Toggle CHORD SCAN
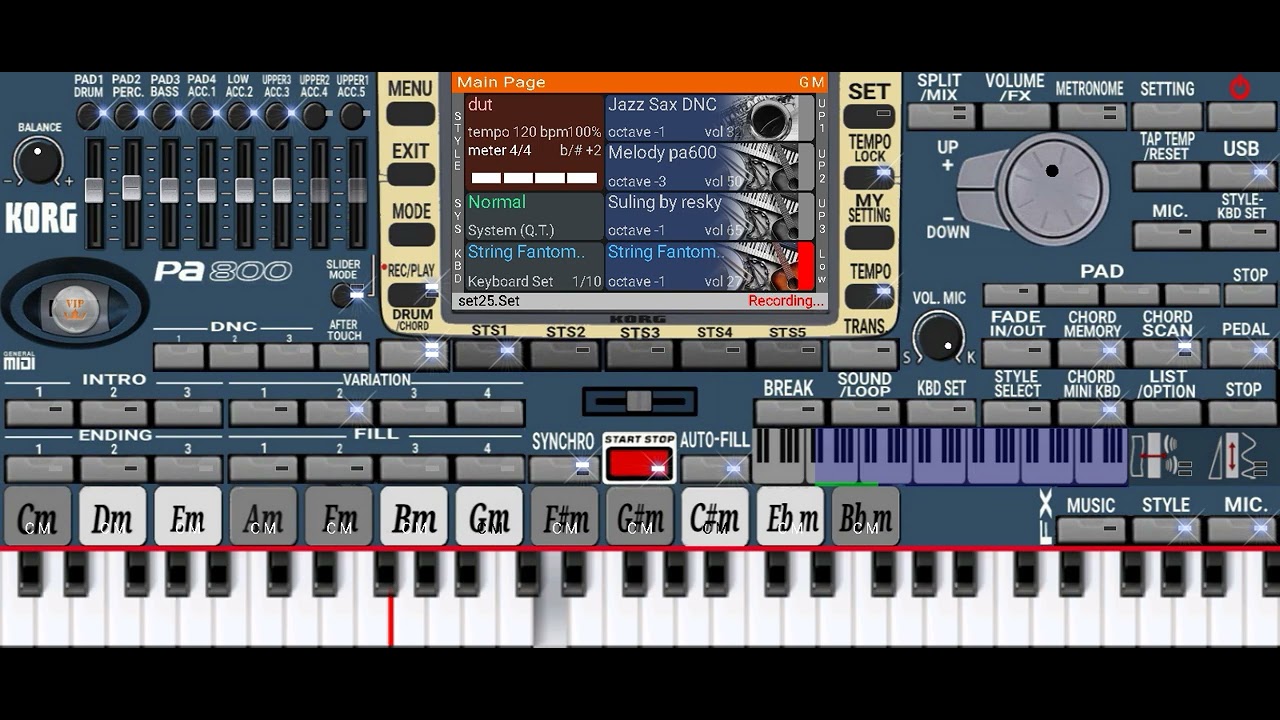The width and height of the screenshot is (1280, 720). (x=1166, y=352)
